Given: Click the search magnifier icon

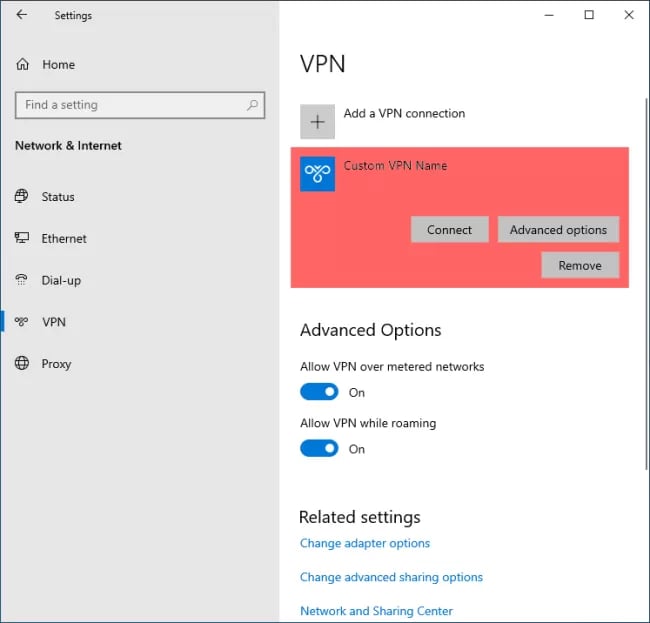Looking at the screenshot, I should point(252,105).
